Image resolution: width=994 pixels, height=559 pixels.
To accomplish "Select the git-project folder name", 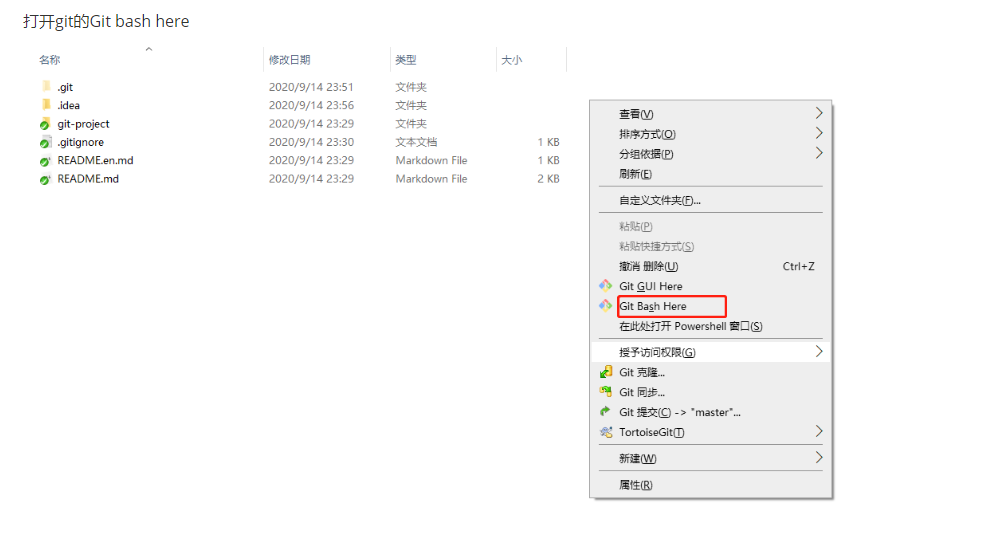I will click(83, 124).
